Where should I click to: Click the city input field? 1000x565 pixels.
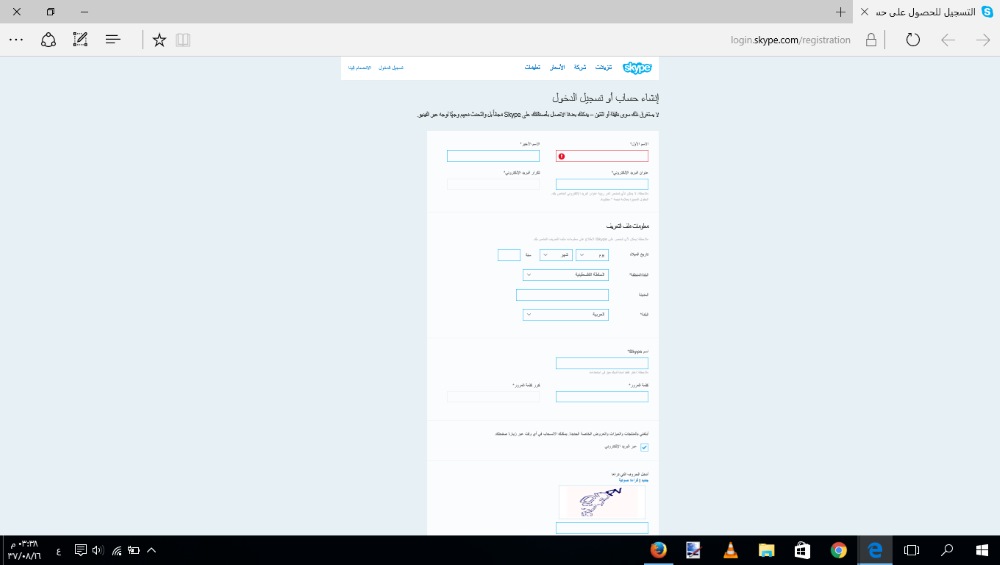(562, 295)
